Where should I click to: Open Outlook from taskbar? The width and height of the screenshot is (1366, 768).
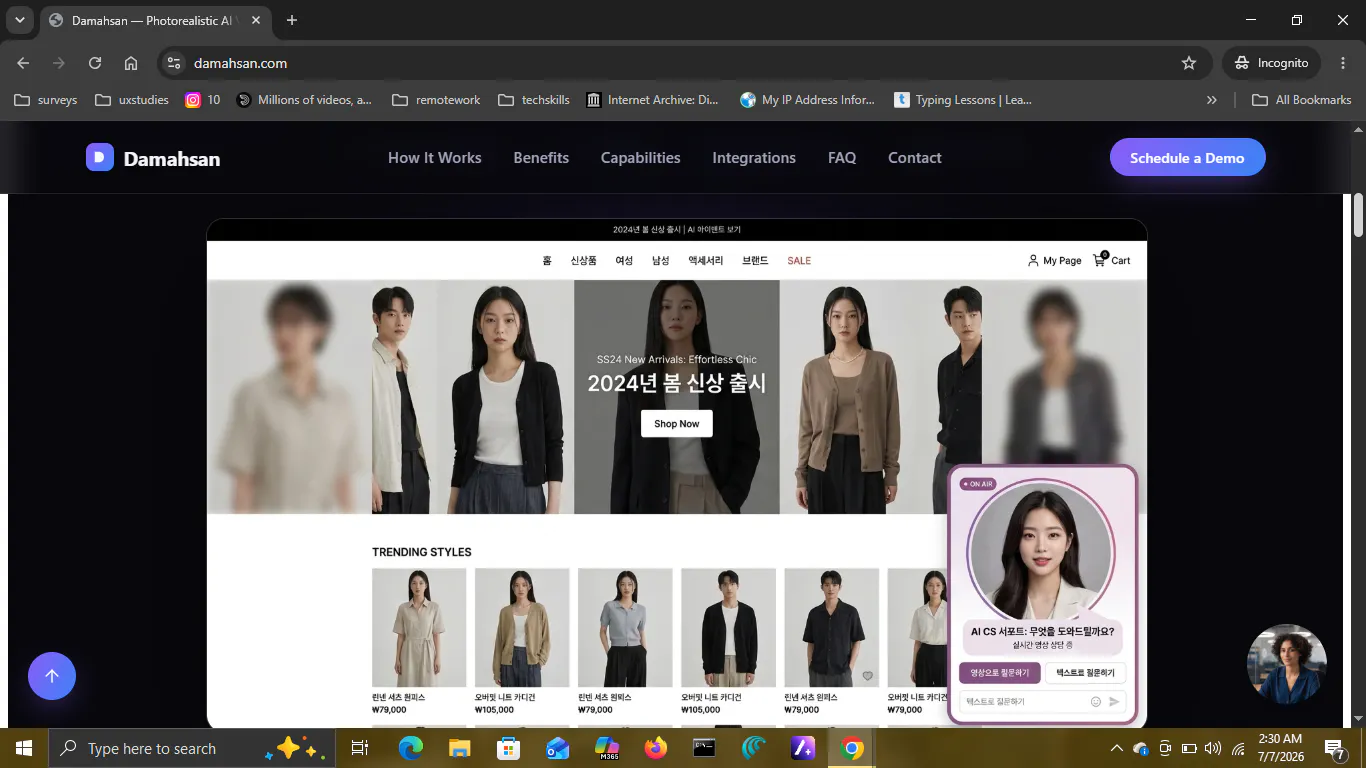pos(558,748)
